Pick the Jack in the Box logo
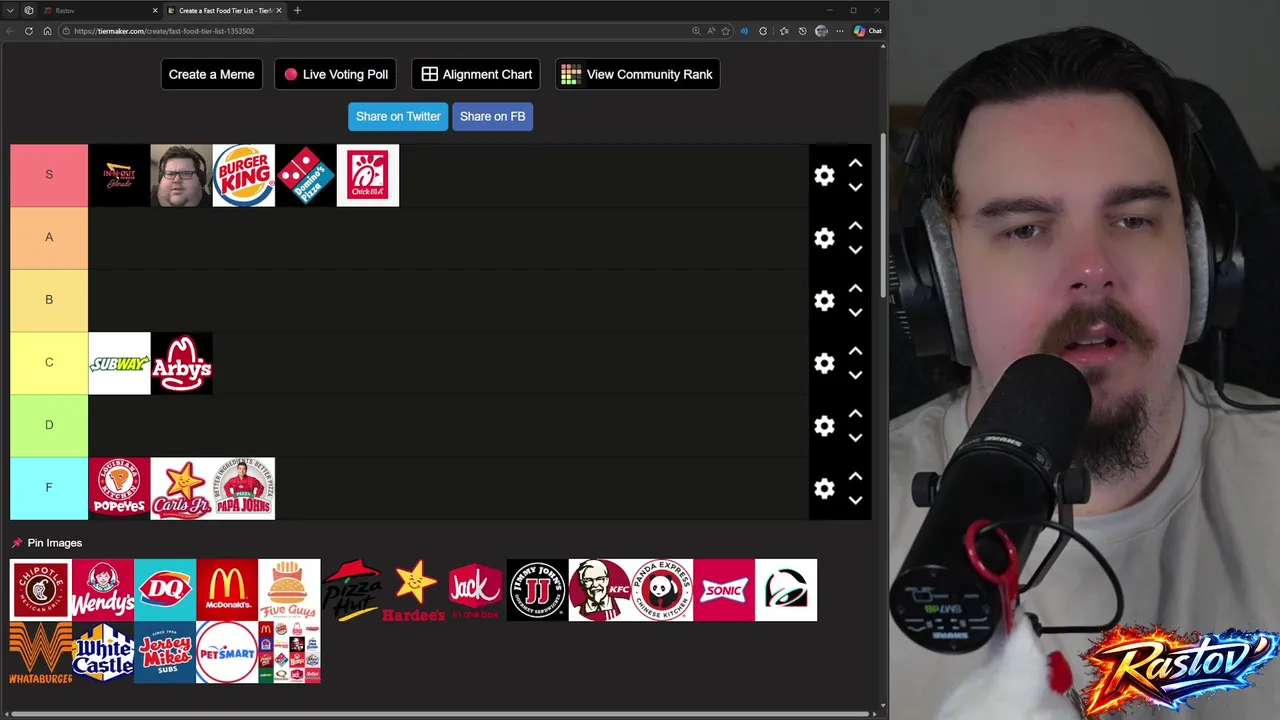Screen dimensions: 1280x720 point(475,590)
